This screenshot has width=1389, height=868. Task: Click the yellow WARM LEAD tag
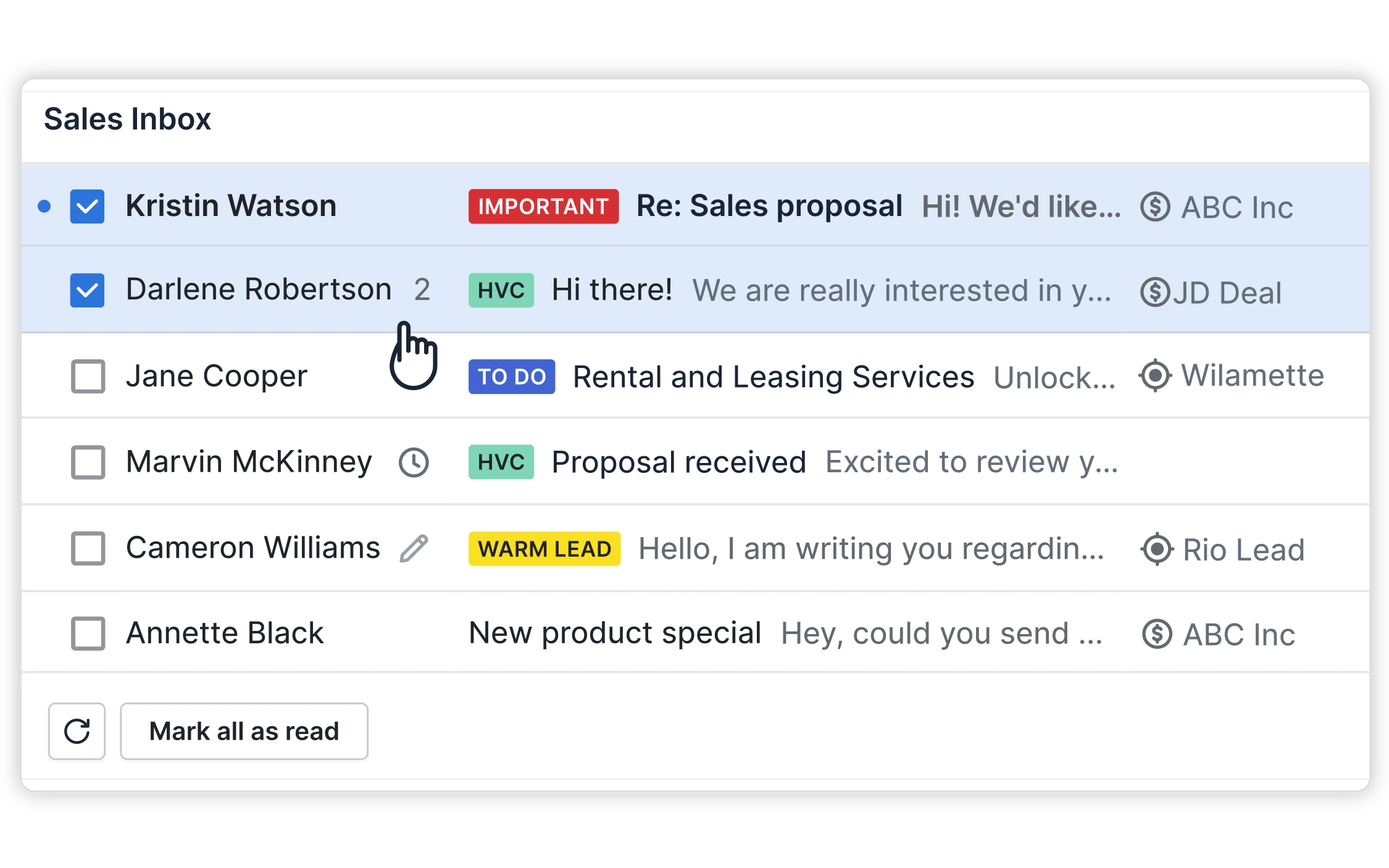(544, 548)
